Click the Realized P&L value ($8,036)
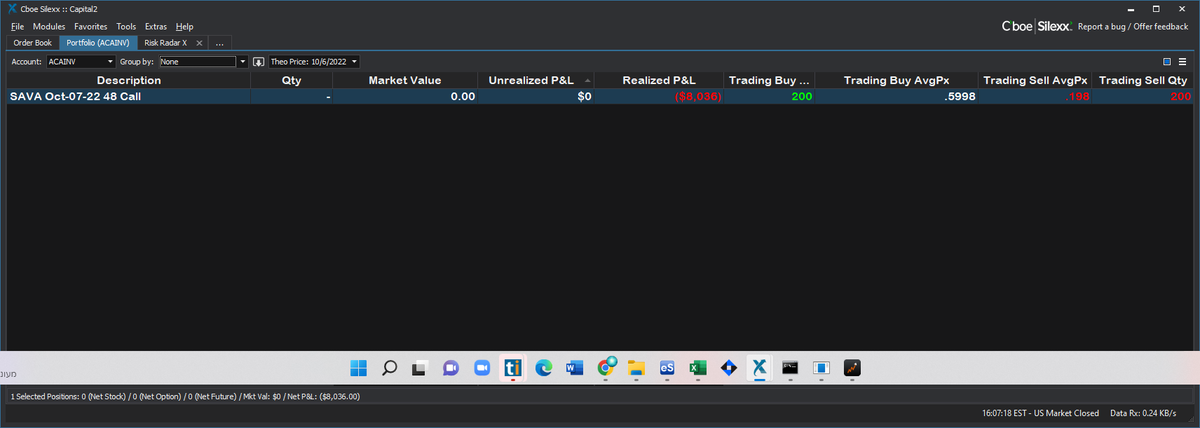The image size is (1200, 428). coord(698,97)
